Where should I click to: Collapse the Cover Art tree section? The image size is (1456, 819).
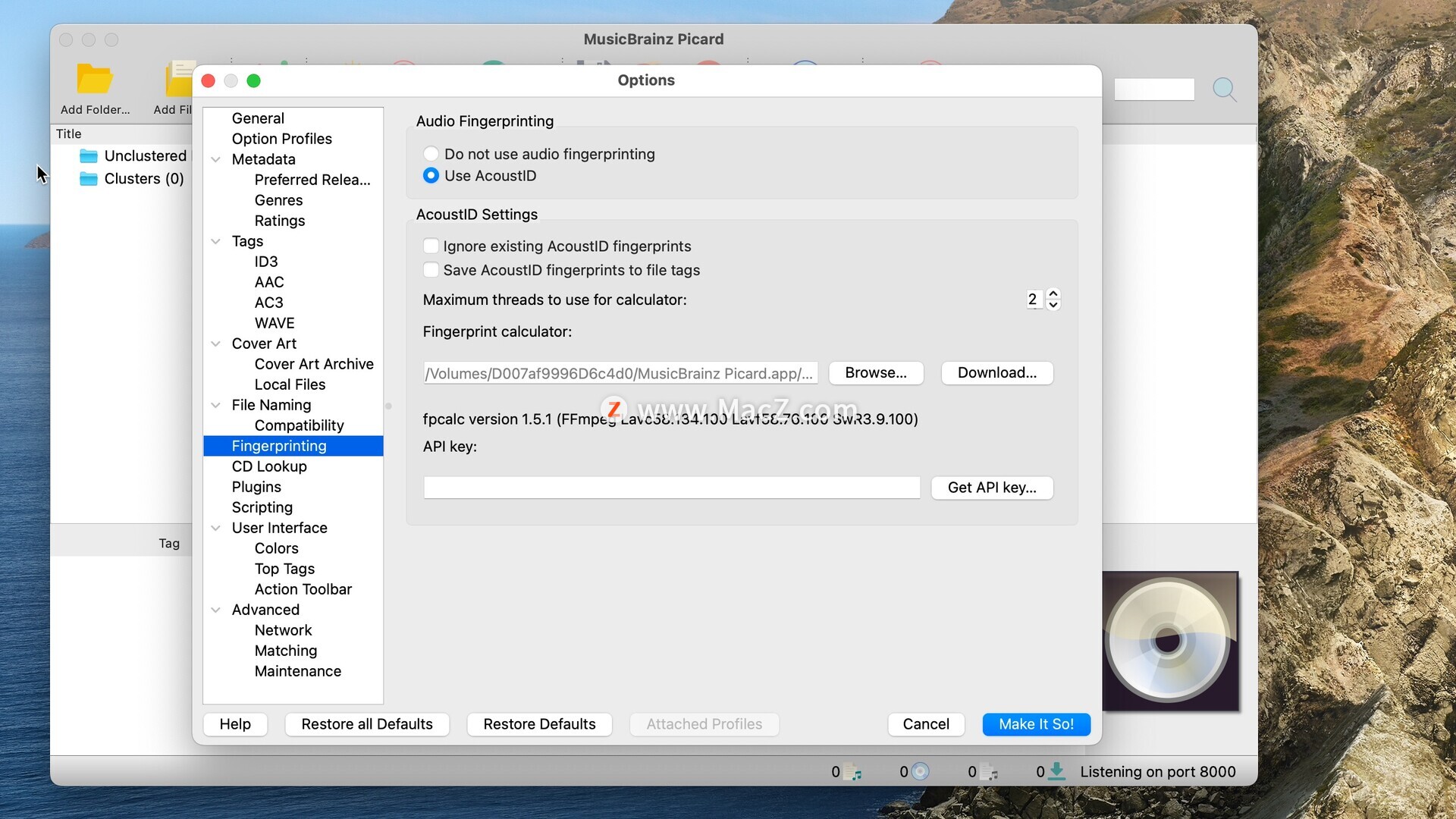[x=216, y=344]
